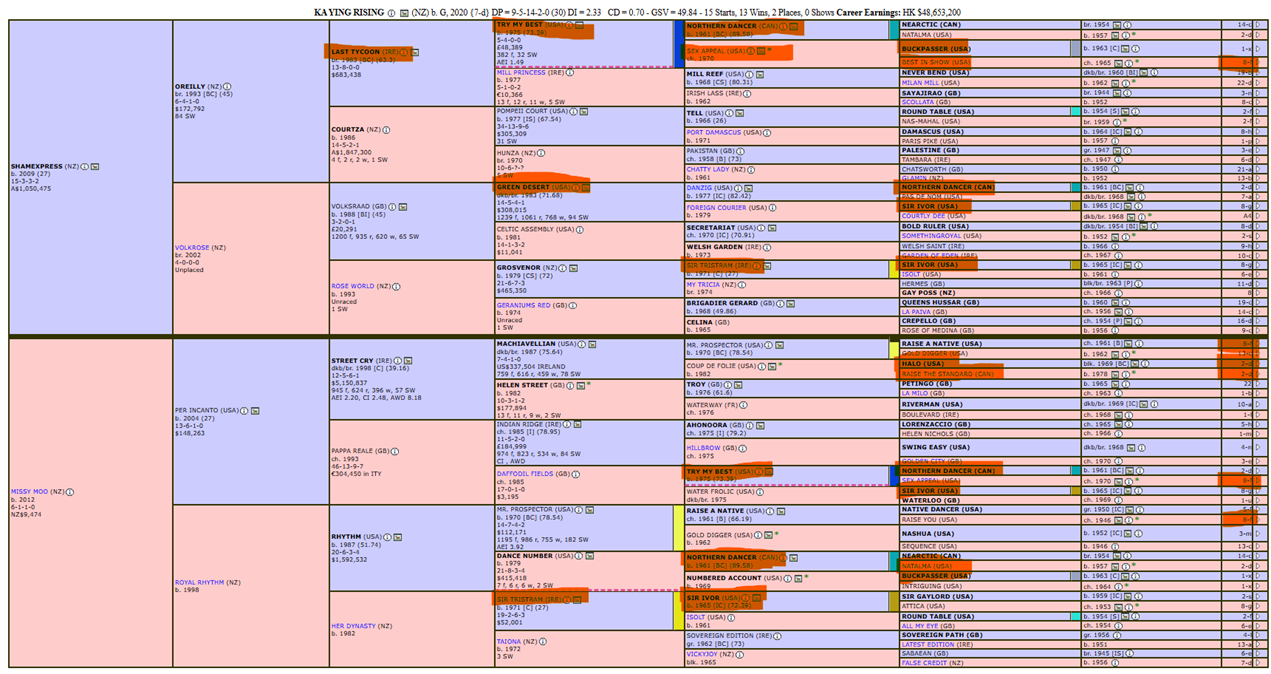Follow the CHATTY LADY link
Screen dimensions: 1271x674
click(708, 170)
